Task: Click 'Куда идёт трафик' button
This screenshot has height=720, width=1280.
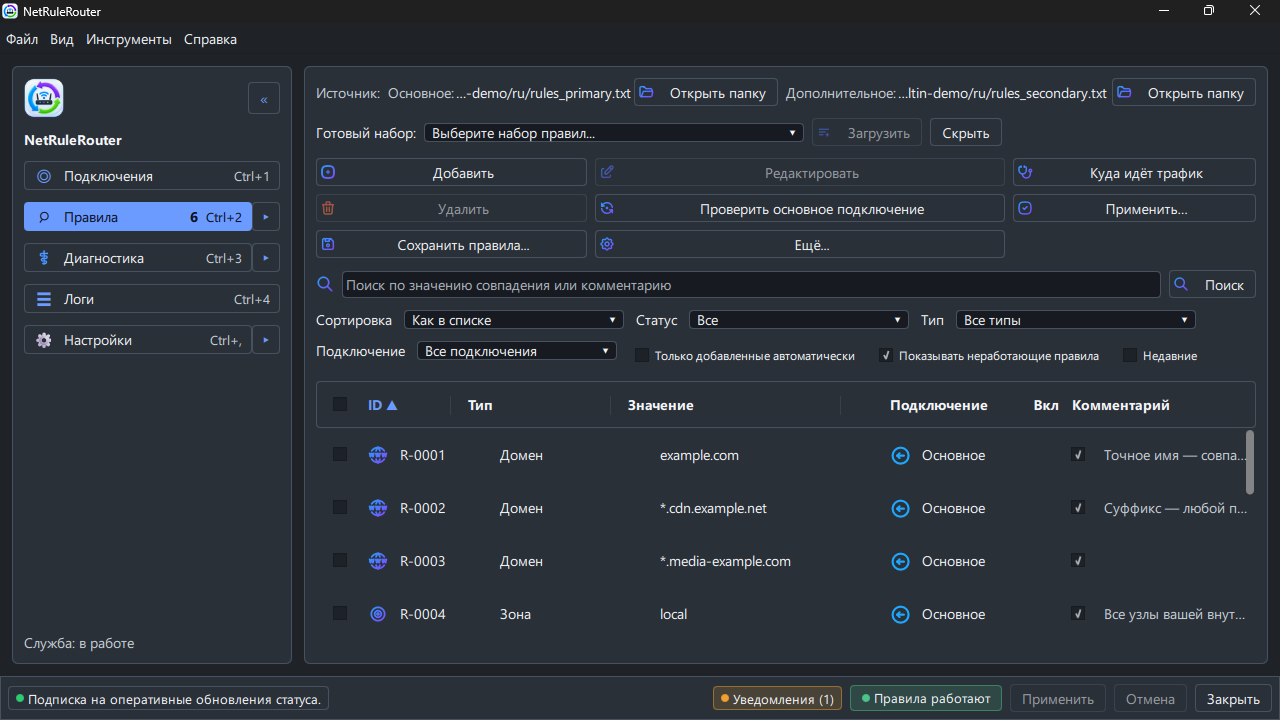Action: pyautogui.click(x=1134, y=173)
